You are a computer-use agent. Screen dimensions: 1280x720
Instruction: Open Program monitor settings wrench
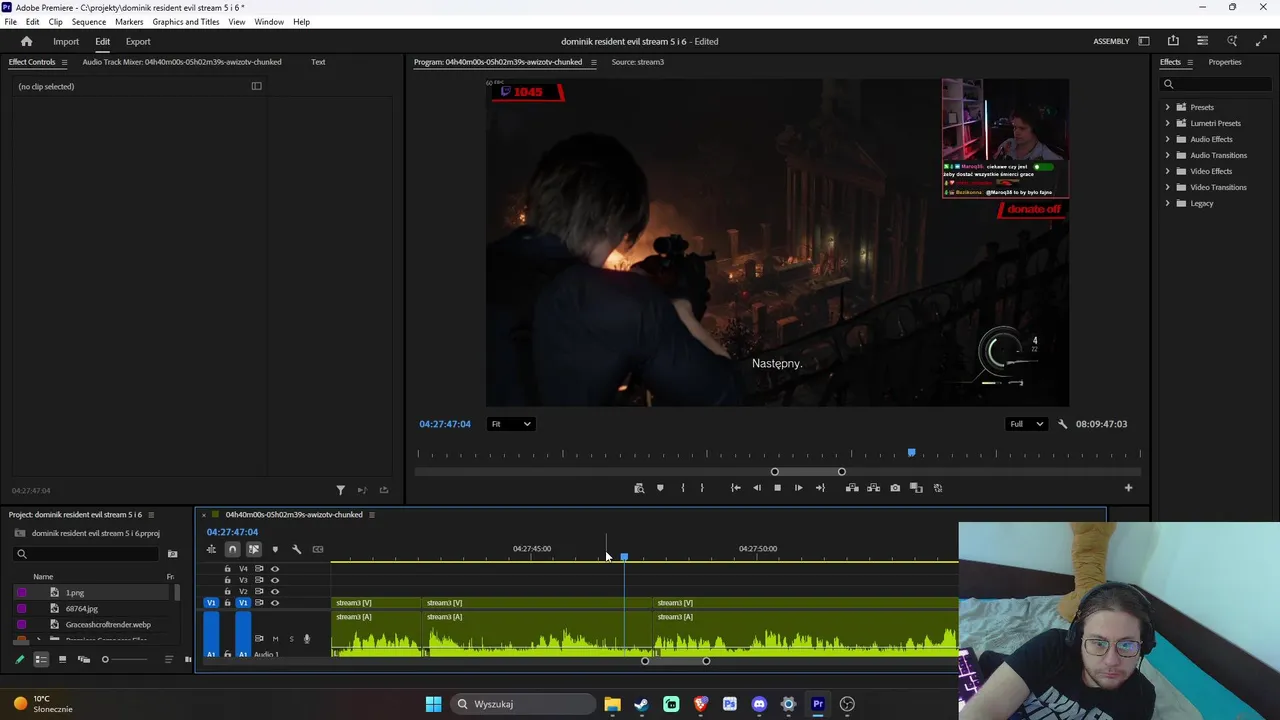click(x=1063, y=424)
